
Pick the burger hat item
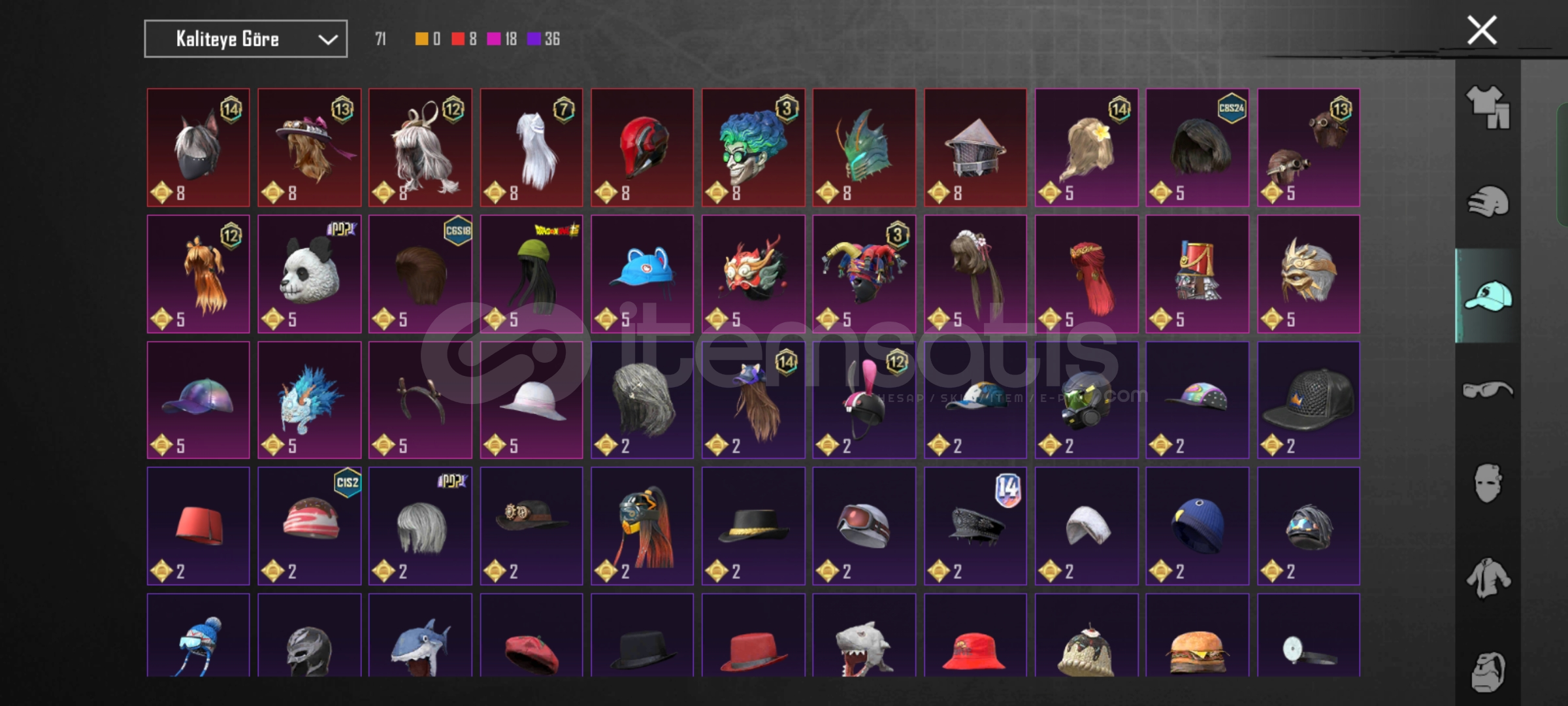click(1198, 635)
